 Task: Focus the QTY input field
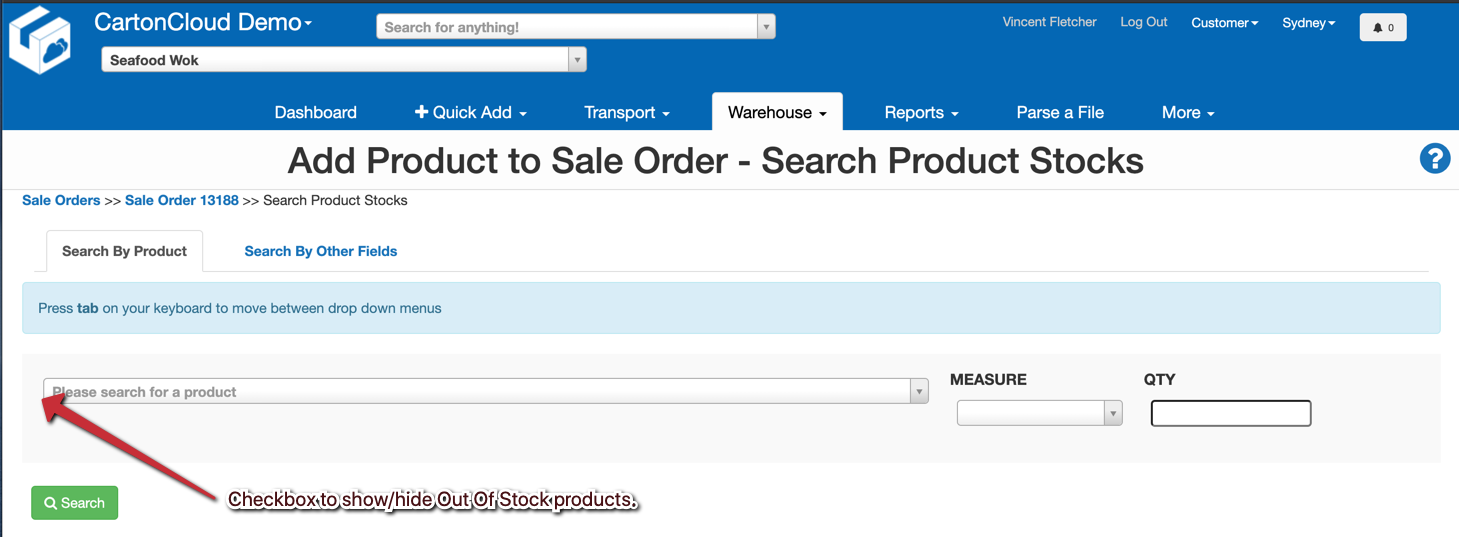(1230, 413)
